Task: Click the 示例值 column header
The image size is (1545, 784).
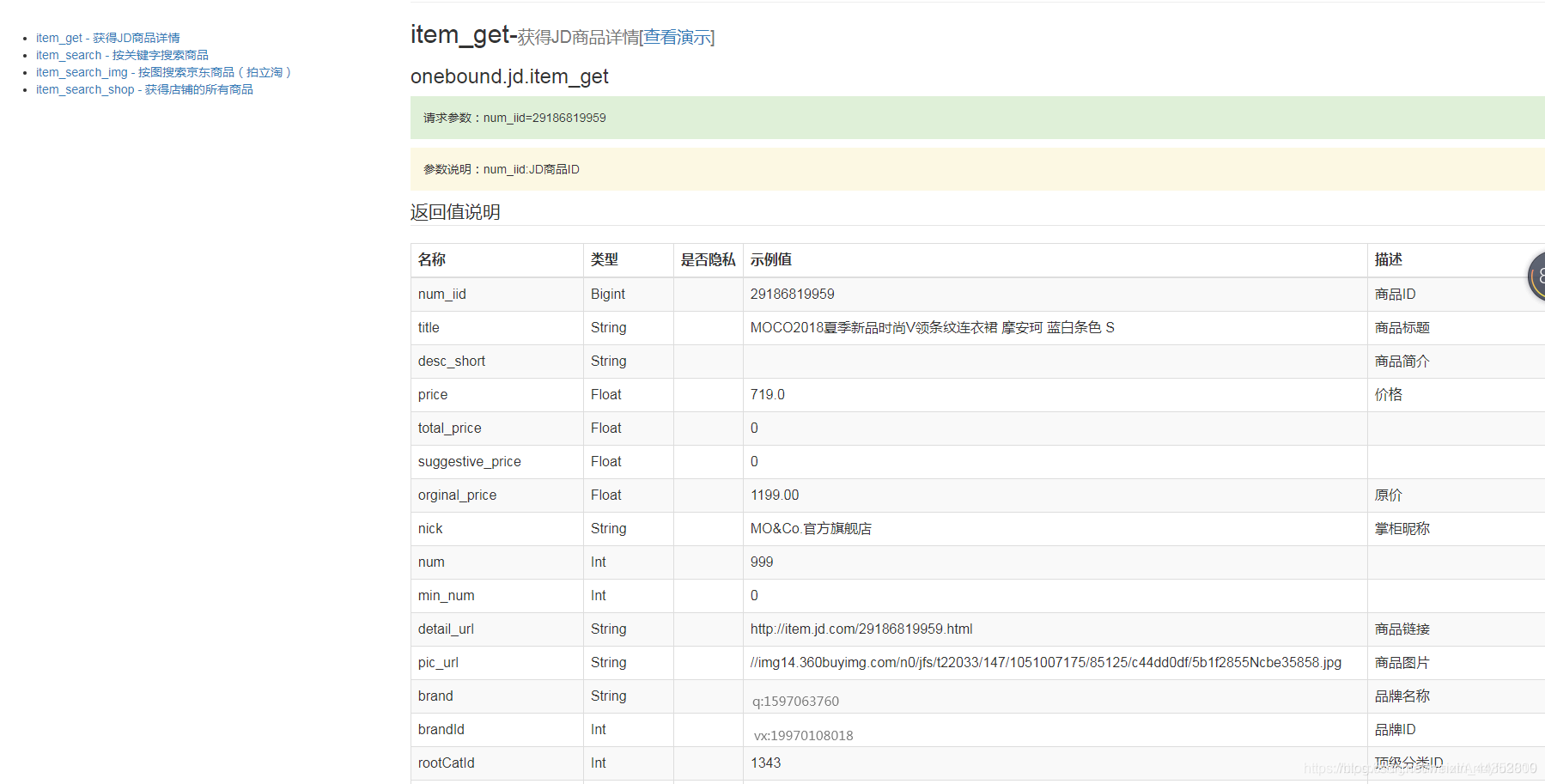Action: coord(1055,260)
